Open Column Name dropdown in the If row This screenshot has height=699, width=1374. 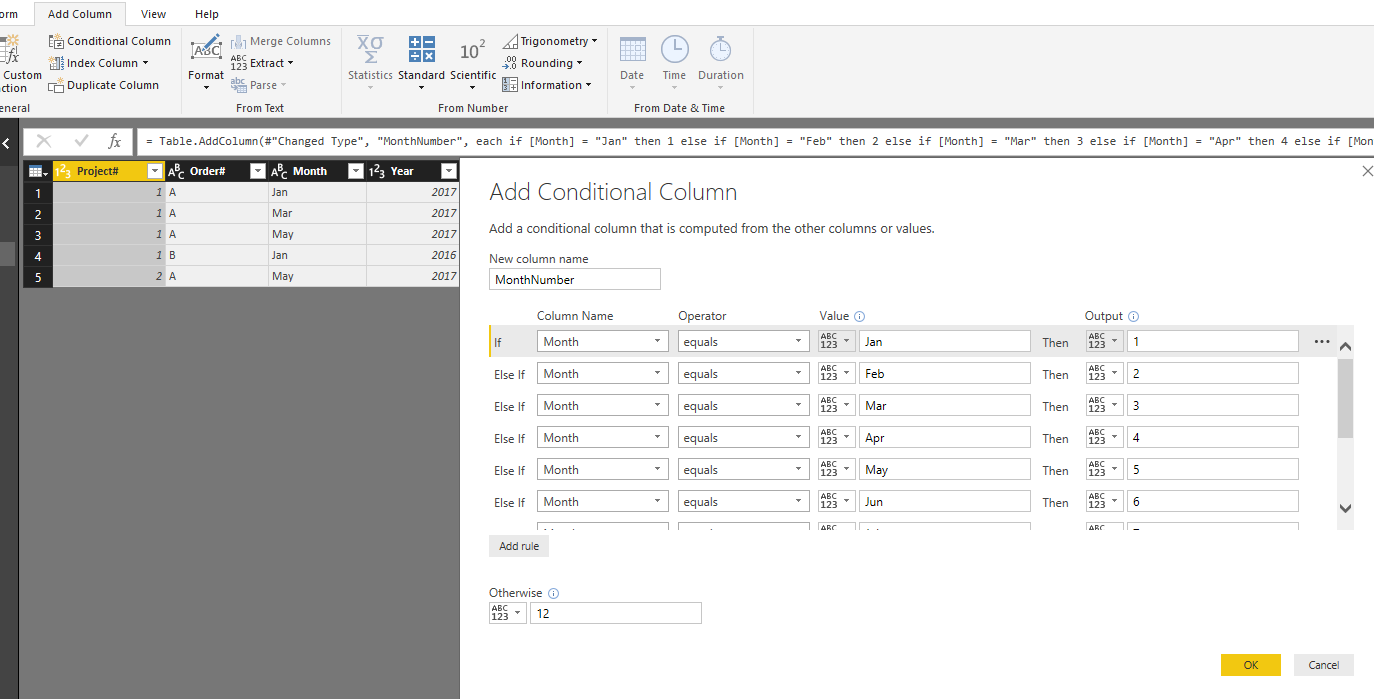[x=603, y=342]
